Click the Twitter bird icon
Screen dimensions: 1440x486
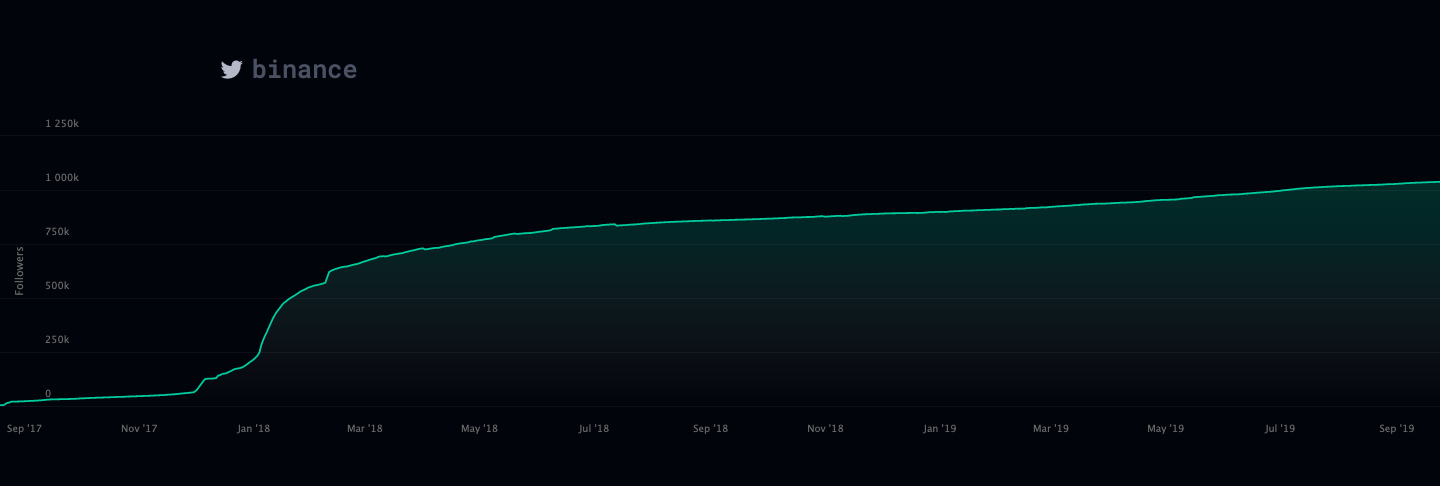click(231, 69)
